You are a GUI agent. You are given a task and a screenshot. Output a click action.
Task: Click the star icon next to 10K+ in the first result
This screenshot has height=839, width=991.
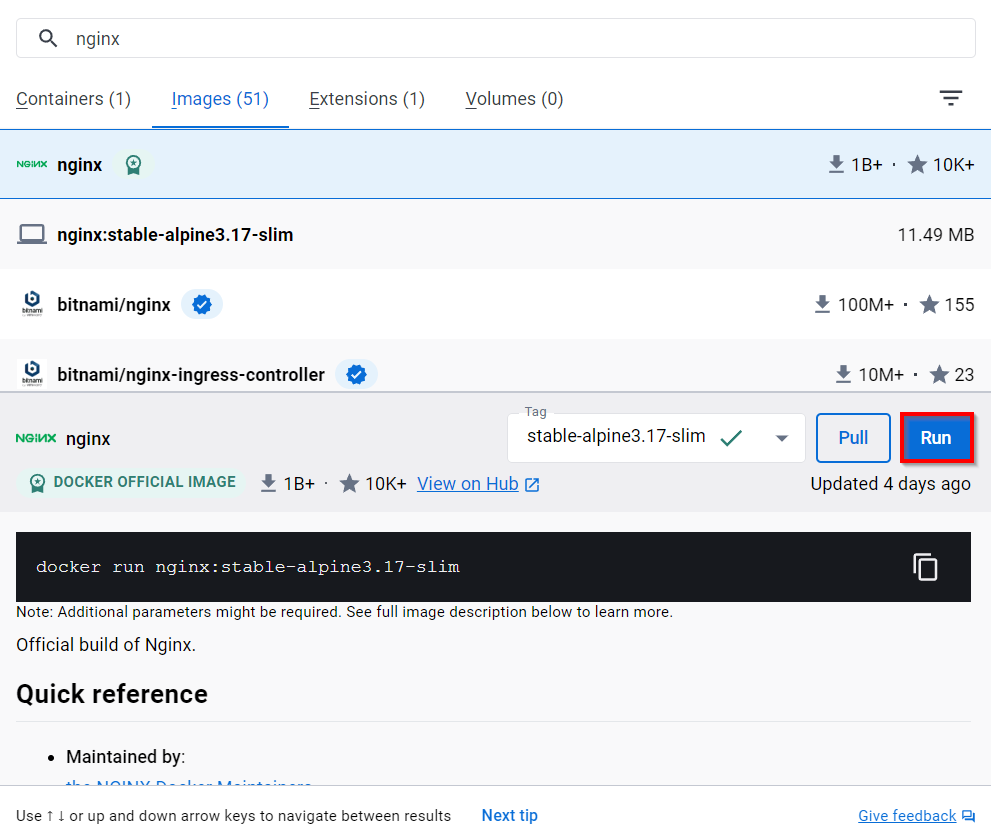917,165
